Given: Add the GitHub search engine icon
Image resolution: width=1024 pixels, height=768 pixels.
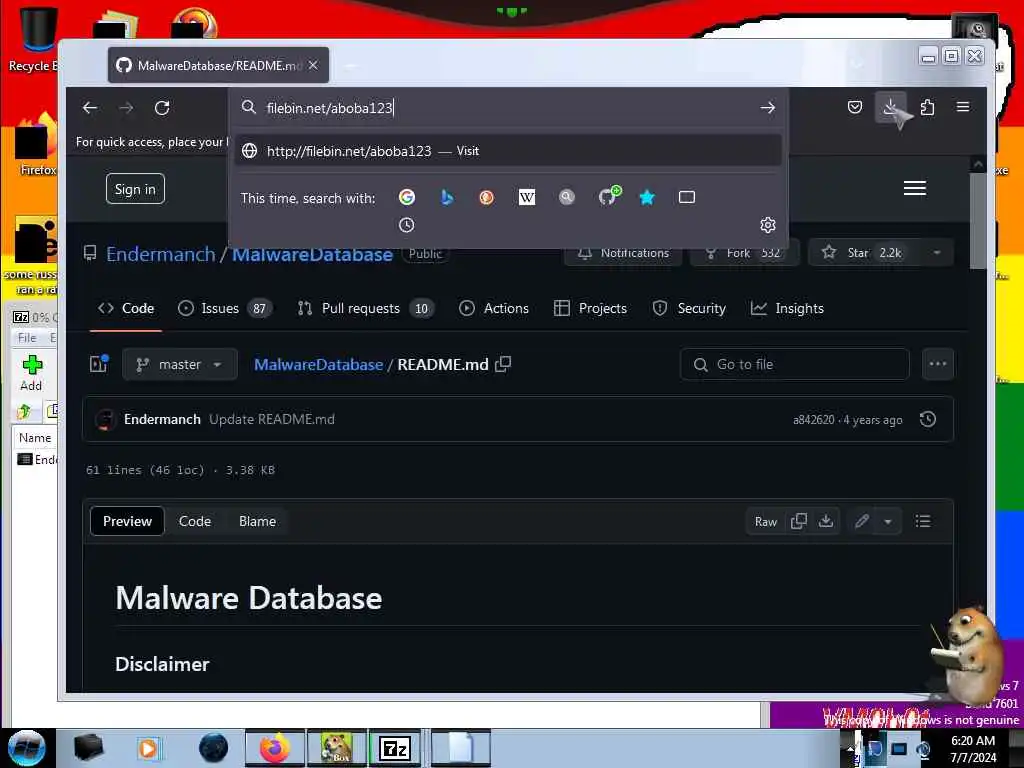Looking at the screenshot, I should pyautogui.click(x=609, y=196).
